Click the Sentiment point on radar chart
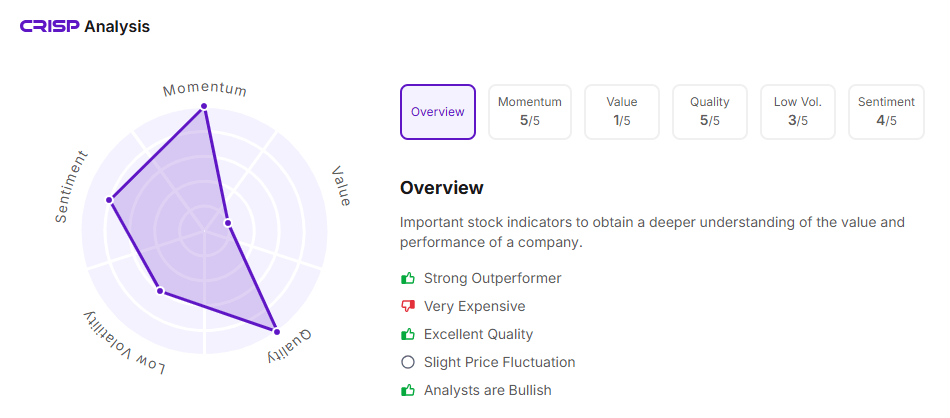 click(111, 201)
